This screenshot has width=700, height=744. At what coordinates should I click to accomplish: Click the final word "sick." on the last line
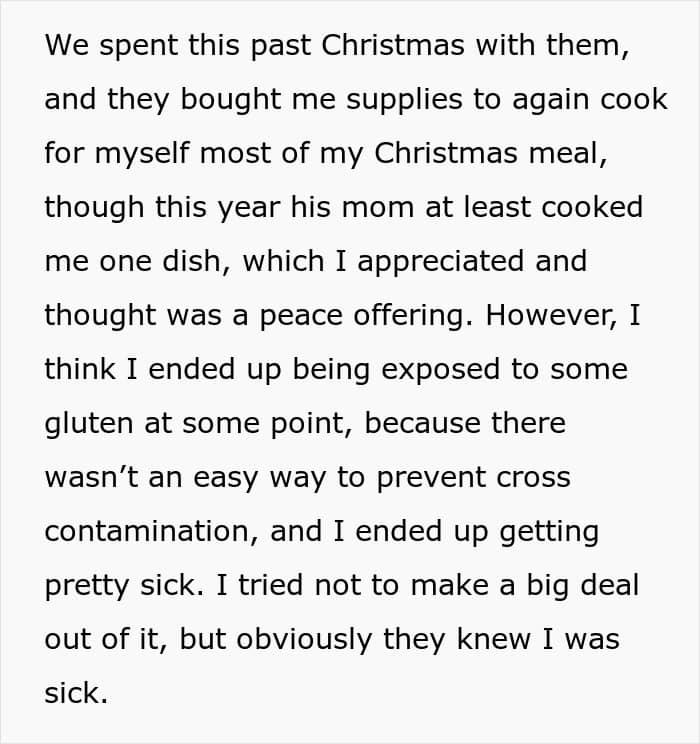[x=76, y=693]
